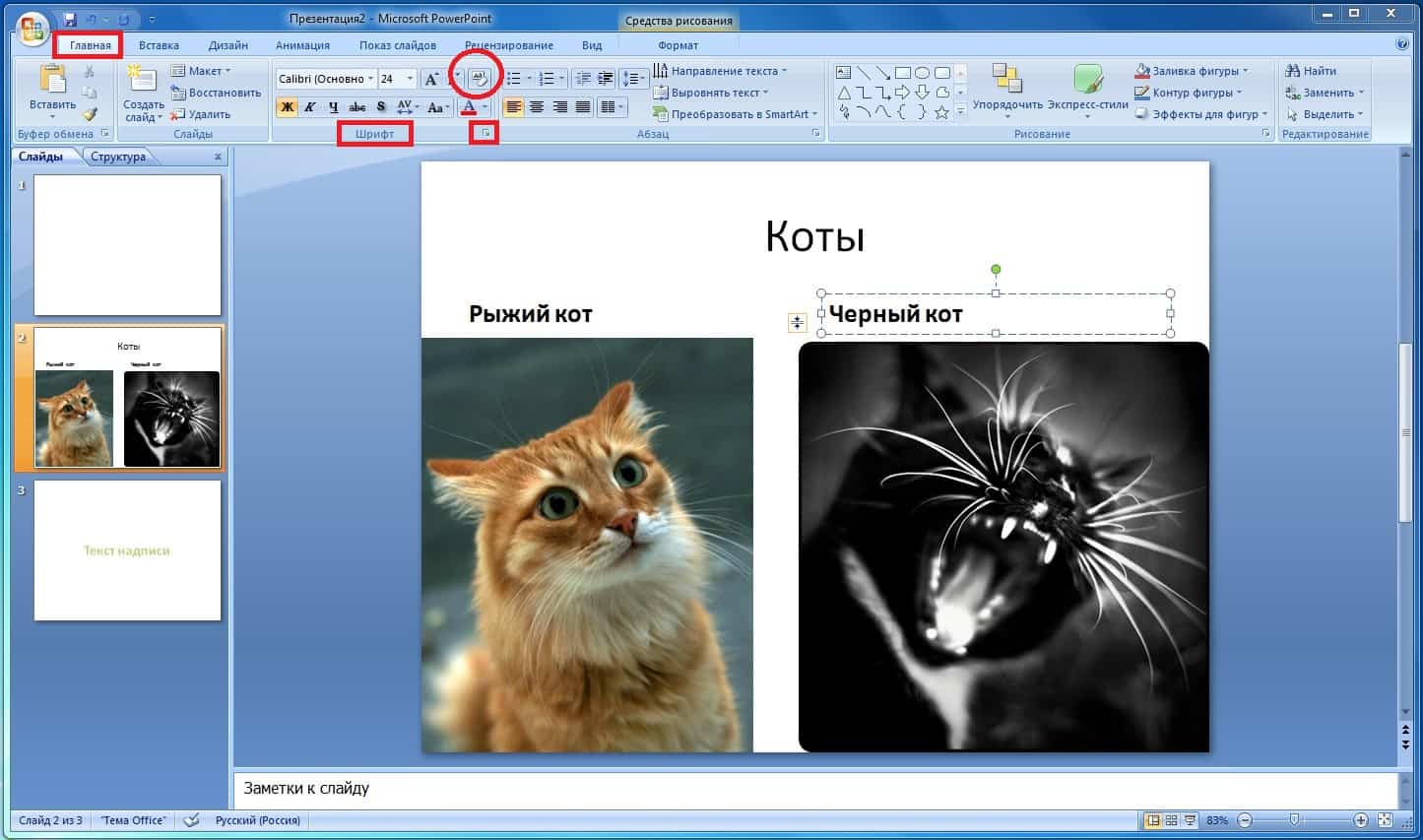Open the Макет layout dropdown
Screen dimensions: 1423x840
201,71
